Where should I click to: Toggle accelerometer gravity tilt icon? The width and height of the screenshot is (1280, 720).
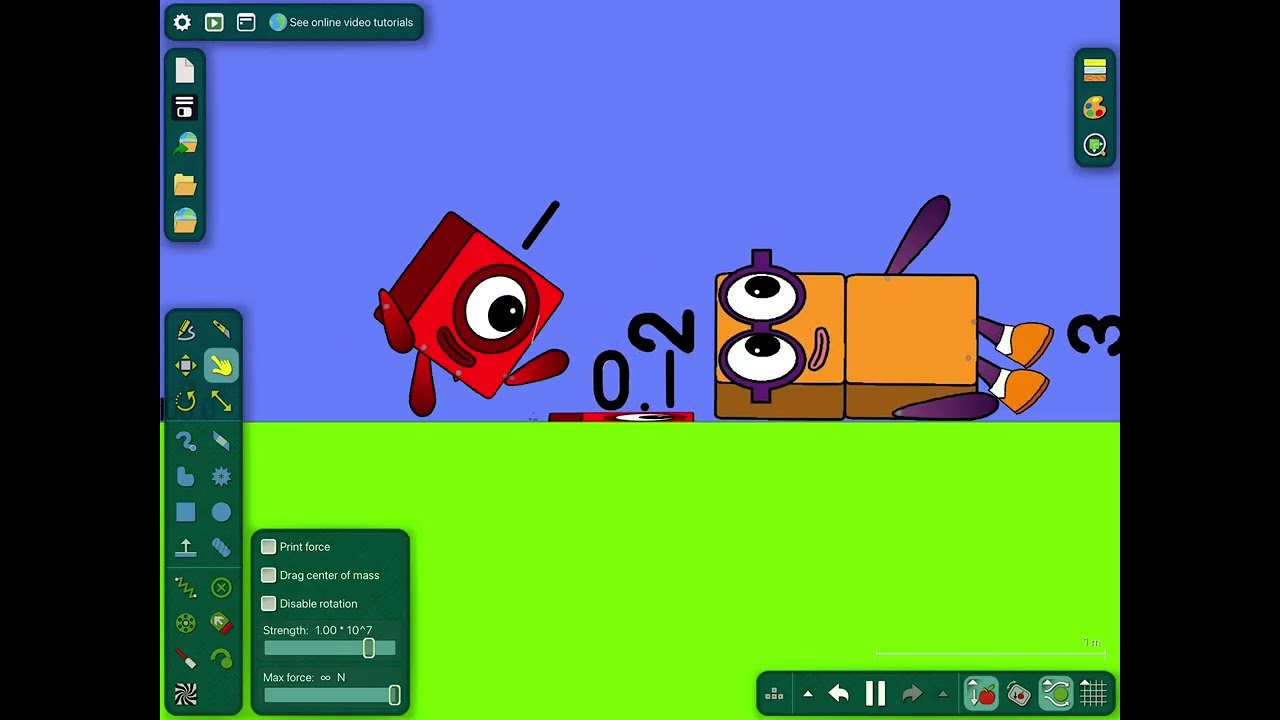(1018, 693)
